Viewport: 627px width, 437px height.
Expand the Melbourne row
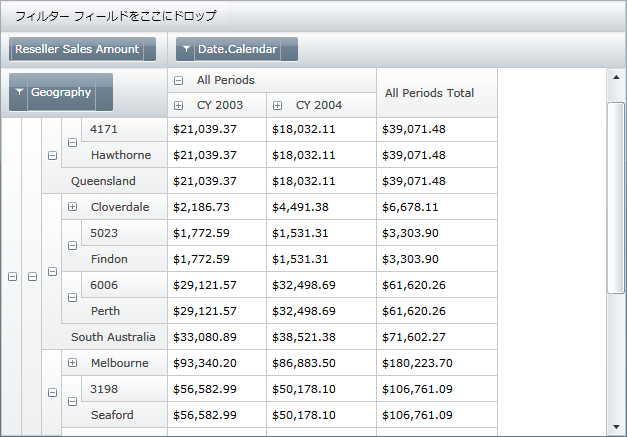(x=72, y=363)
